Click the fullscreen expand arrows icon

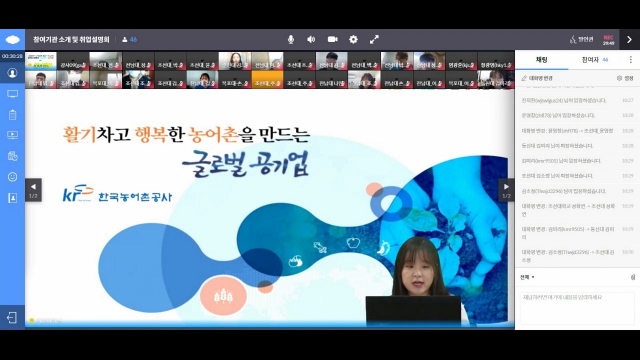click(374, 39)
